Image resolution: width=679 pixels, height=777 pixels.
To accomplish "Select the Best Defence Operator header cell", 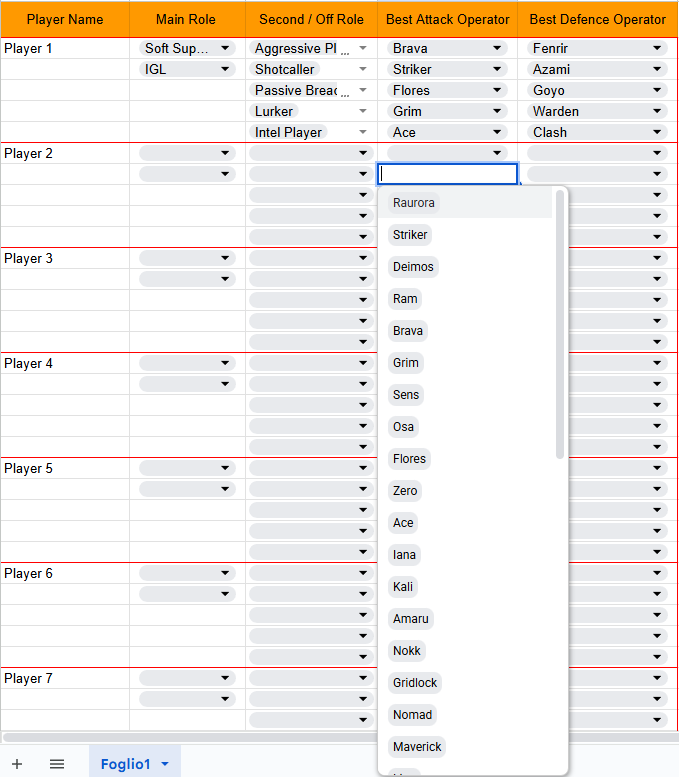I will click(x=597, y=19).
